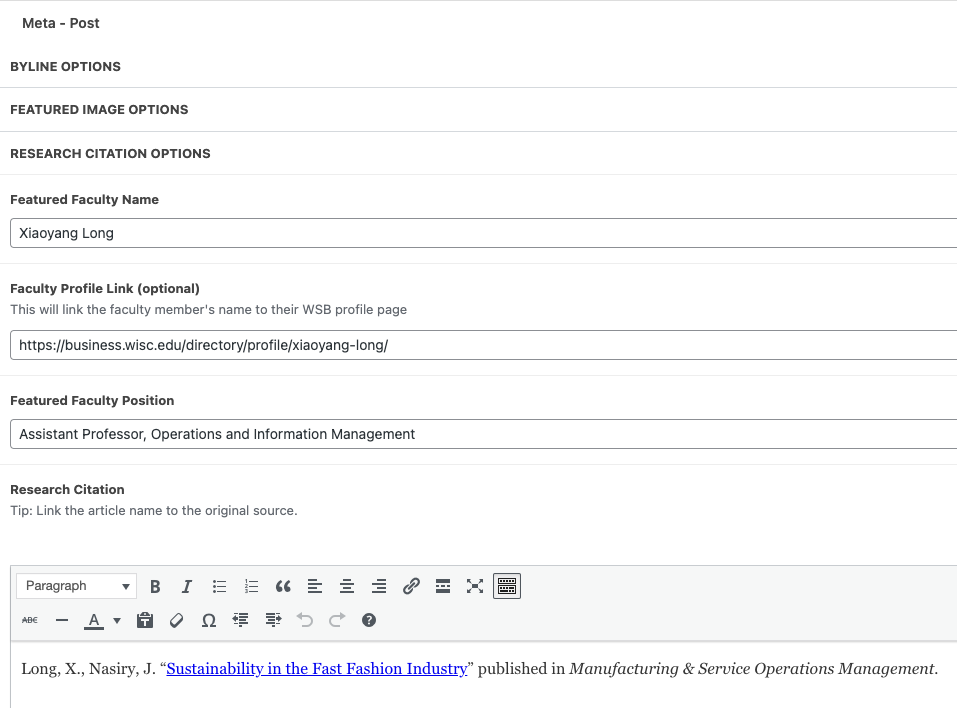Collapse the Research Citation Options section
957x708 pixels.
pyautogui.click(x=110, y=153)
